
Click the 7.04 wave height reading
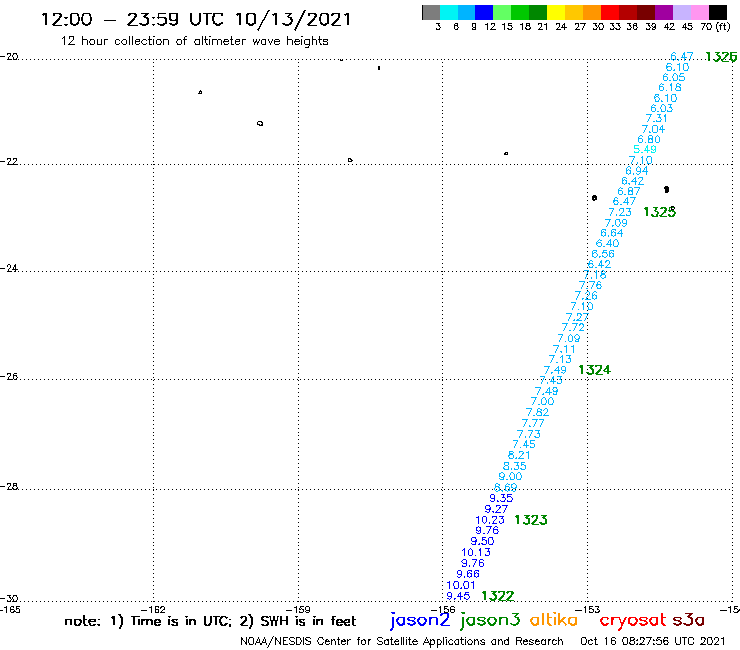[654, 129]
